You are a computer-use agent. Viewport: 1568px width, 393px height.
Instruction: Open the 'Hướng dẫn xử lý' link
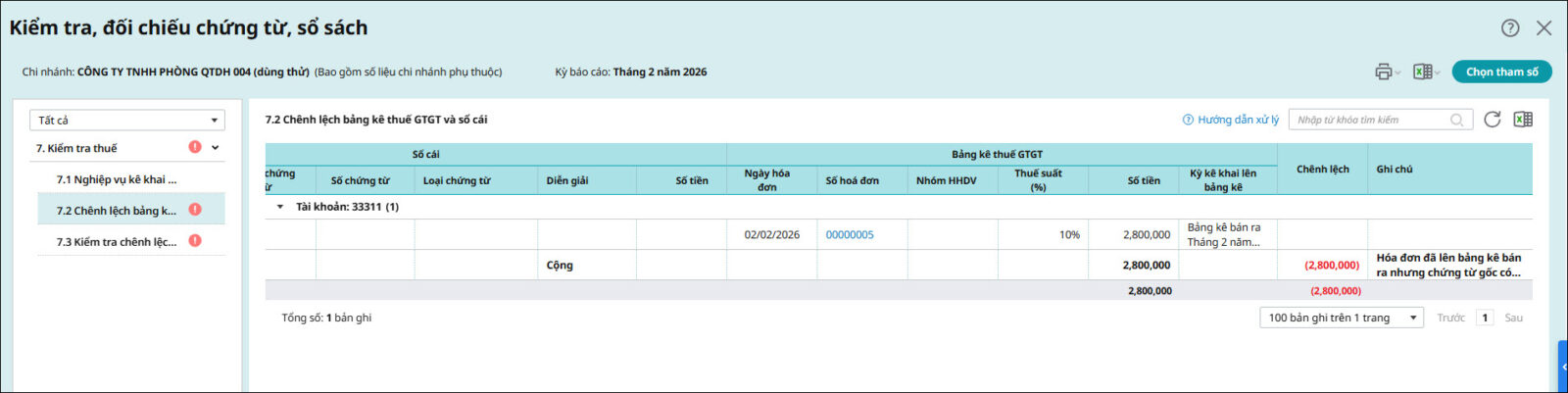coord(1231,120)
